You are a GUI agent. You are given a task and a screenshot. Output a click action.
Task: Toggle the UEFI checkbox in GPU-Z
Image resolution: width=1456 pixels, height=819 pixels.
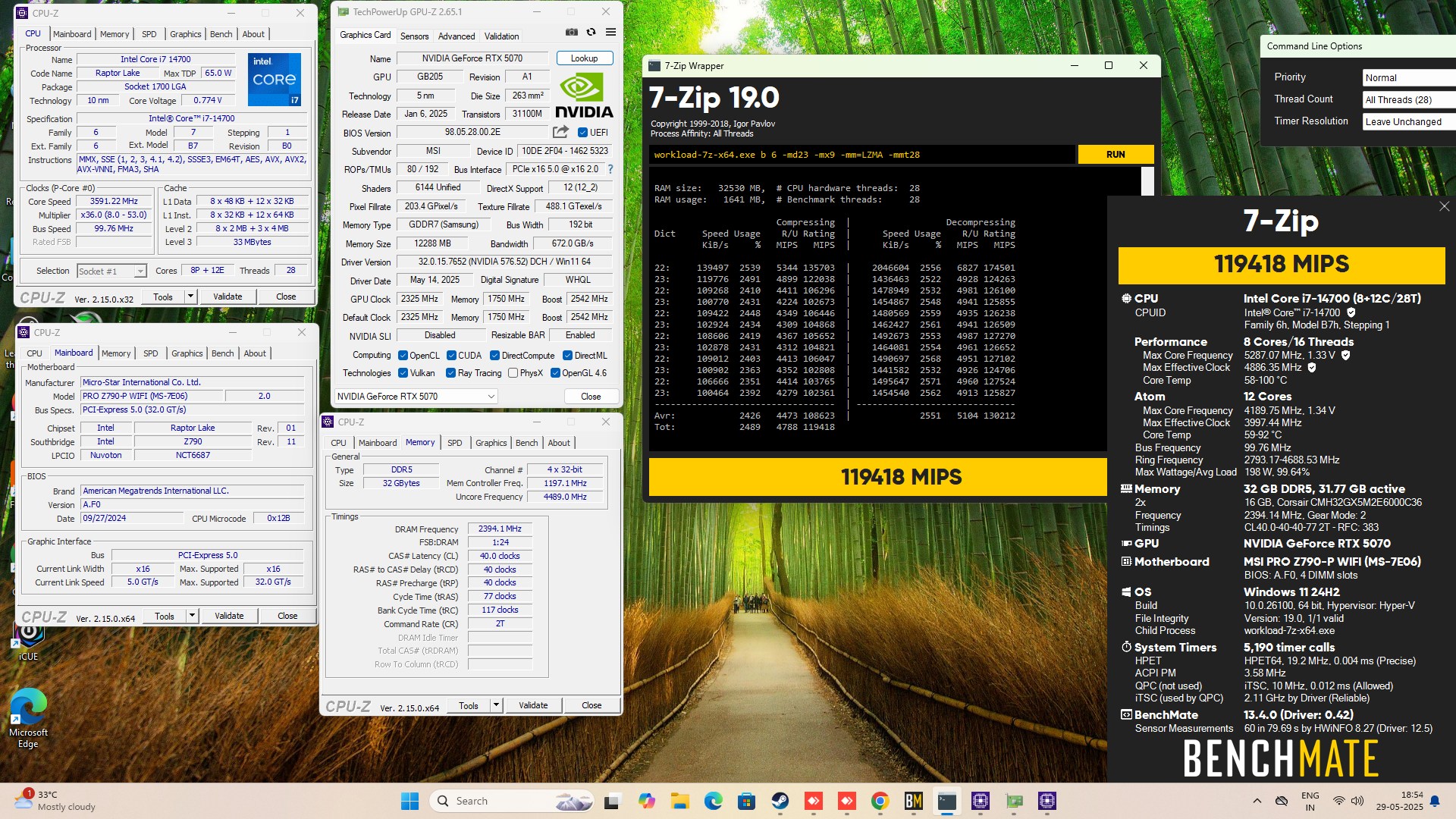coord(582,132)
